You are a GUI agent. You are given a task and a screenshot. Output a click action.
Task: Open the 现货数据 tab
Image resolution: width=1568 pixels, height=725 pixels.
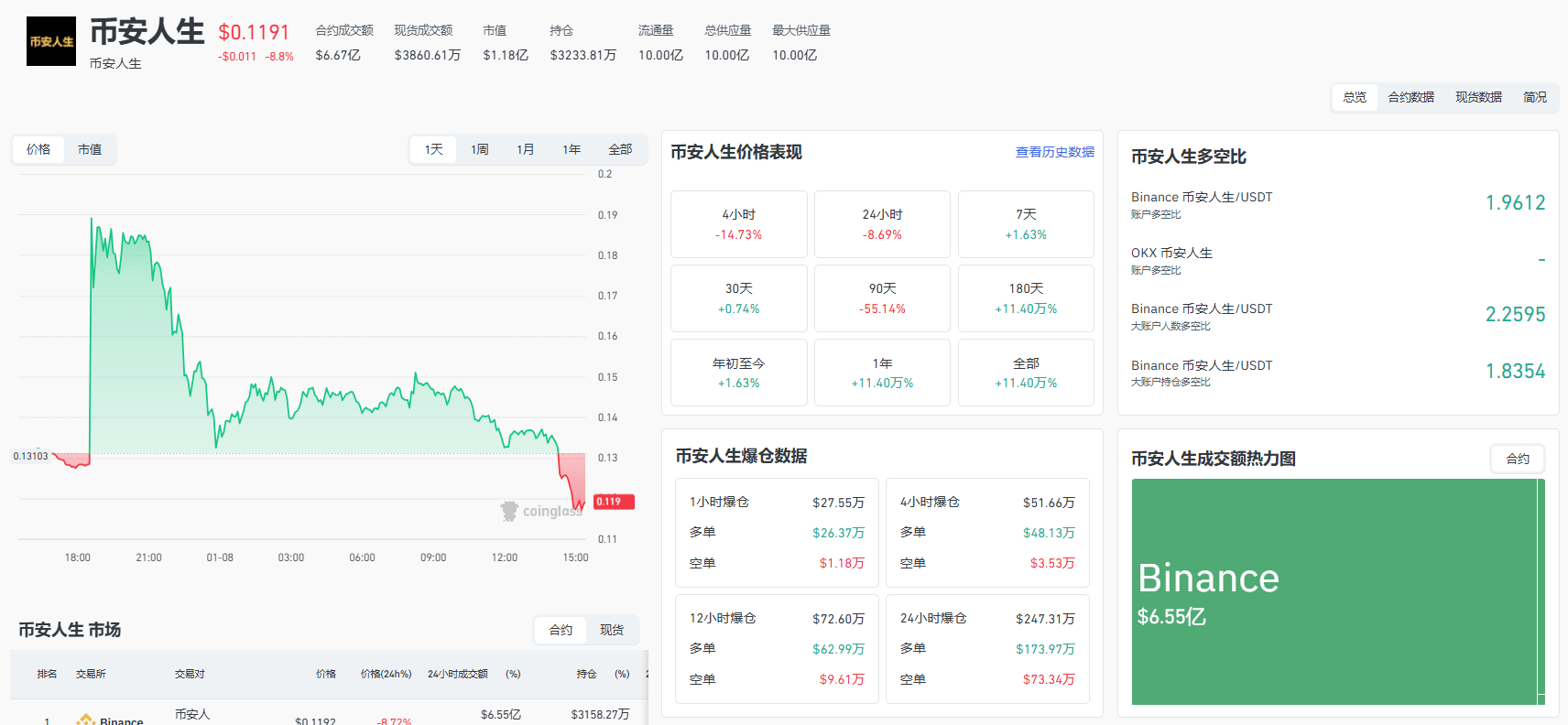coord(1478,97)
